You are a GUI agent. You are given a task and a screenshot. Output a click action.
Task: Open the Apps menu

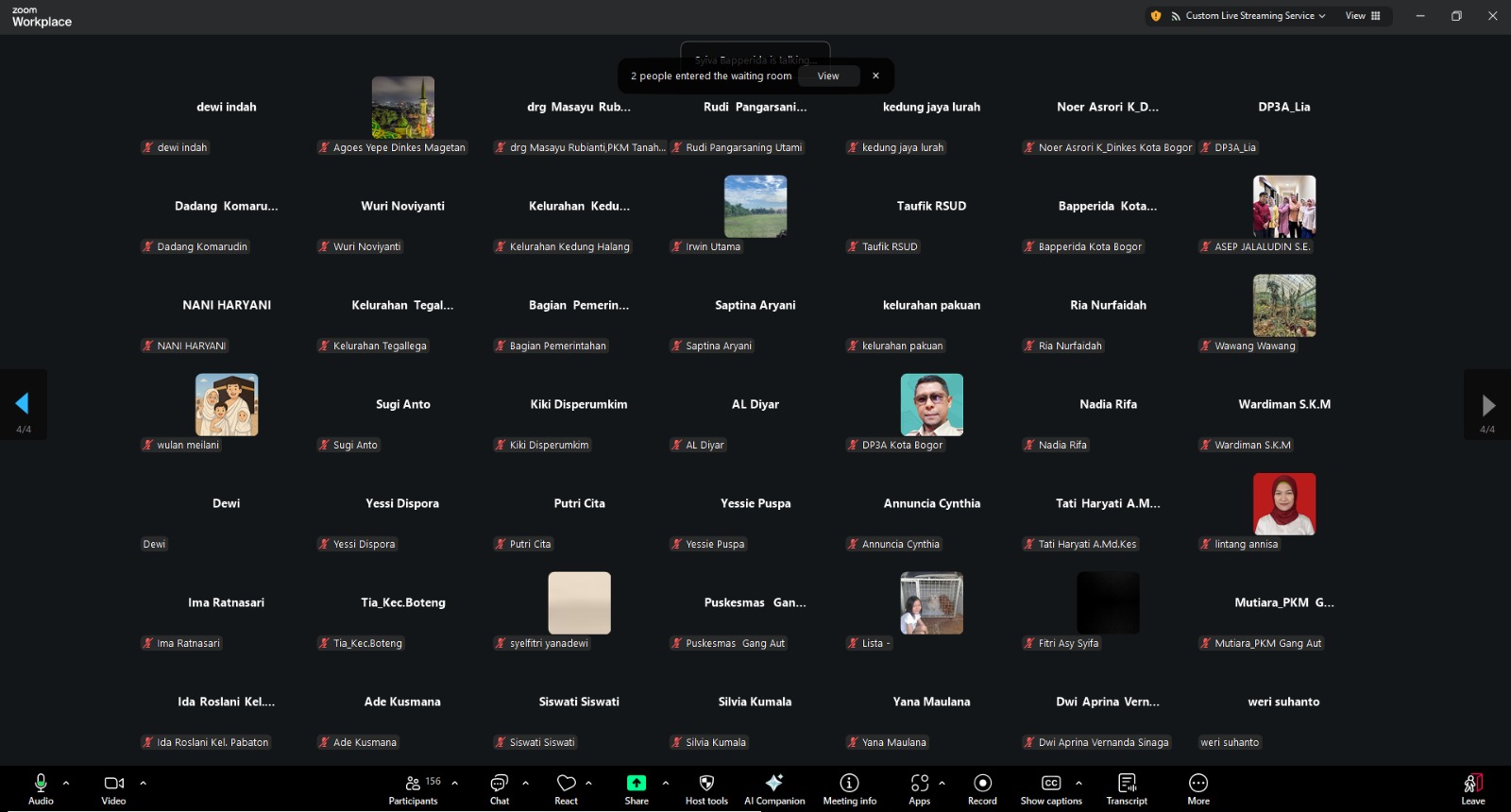(x=919, y=789)
